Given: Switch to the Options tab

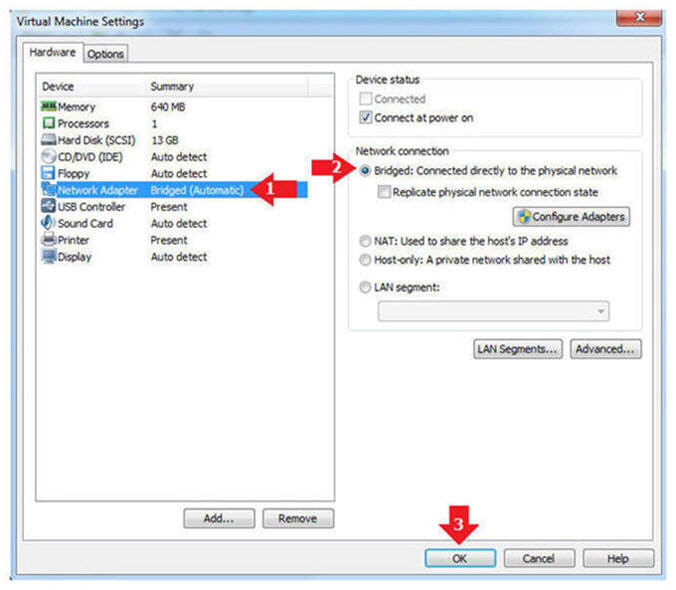Looking at the screenshot, I should (x=106, y=54).
